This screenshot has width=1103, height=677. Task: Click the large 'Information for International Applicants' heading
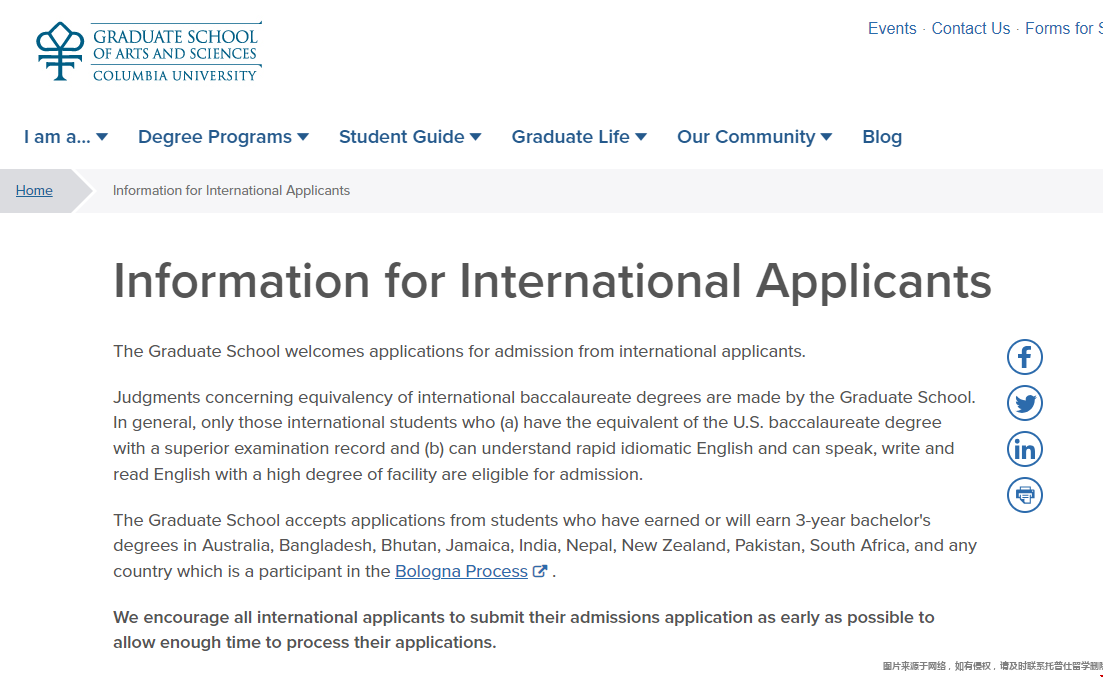tap(552, 281)
